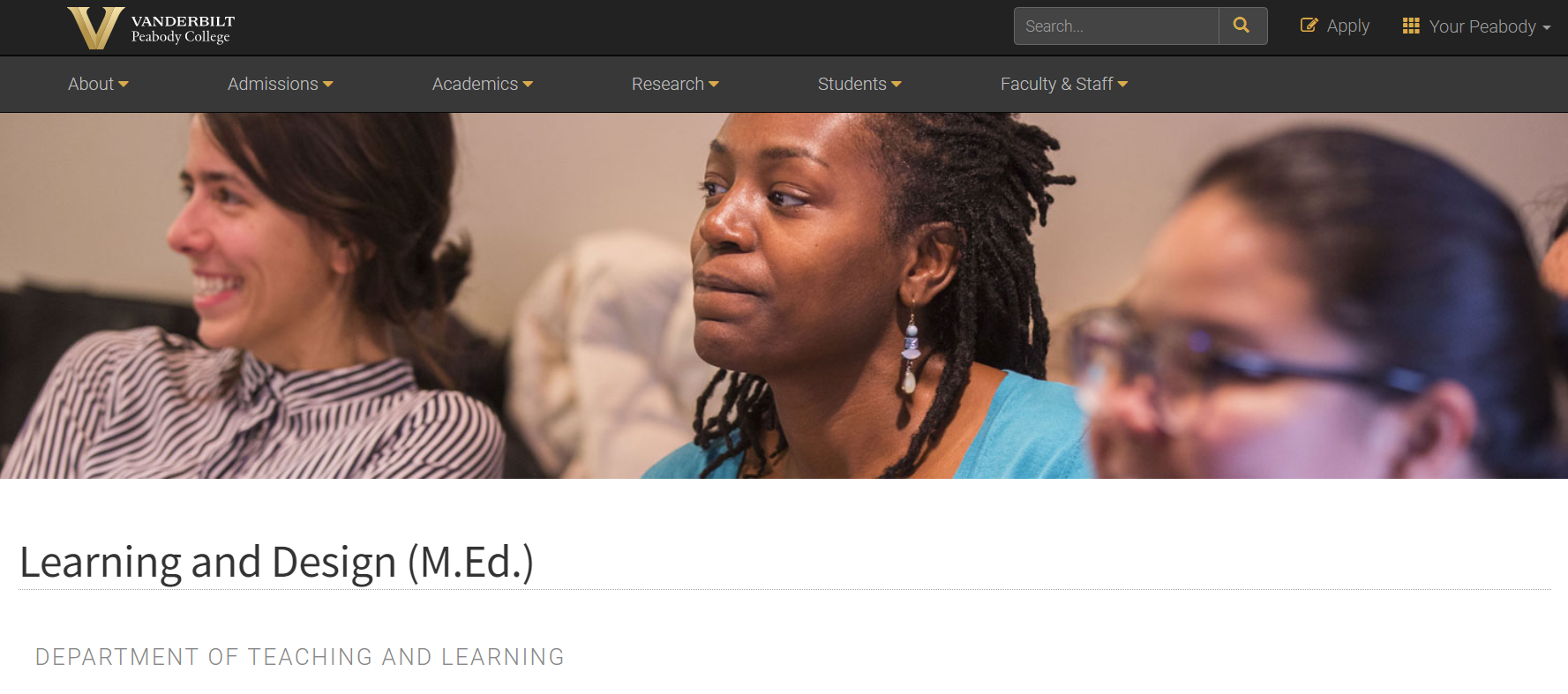Click the Apply pencil edit icon

[1309, 26]
